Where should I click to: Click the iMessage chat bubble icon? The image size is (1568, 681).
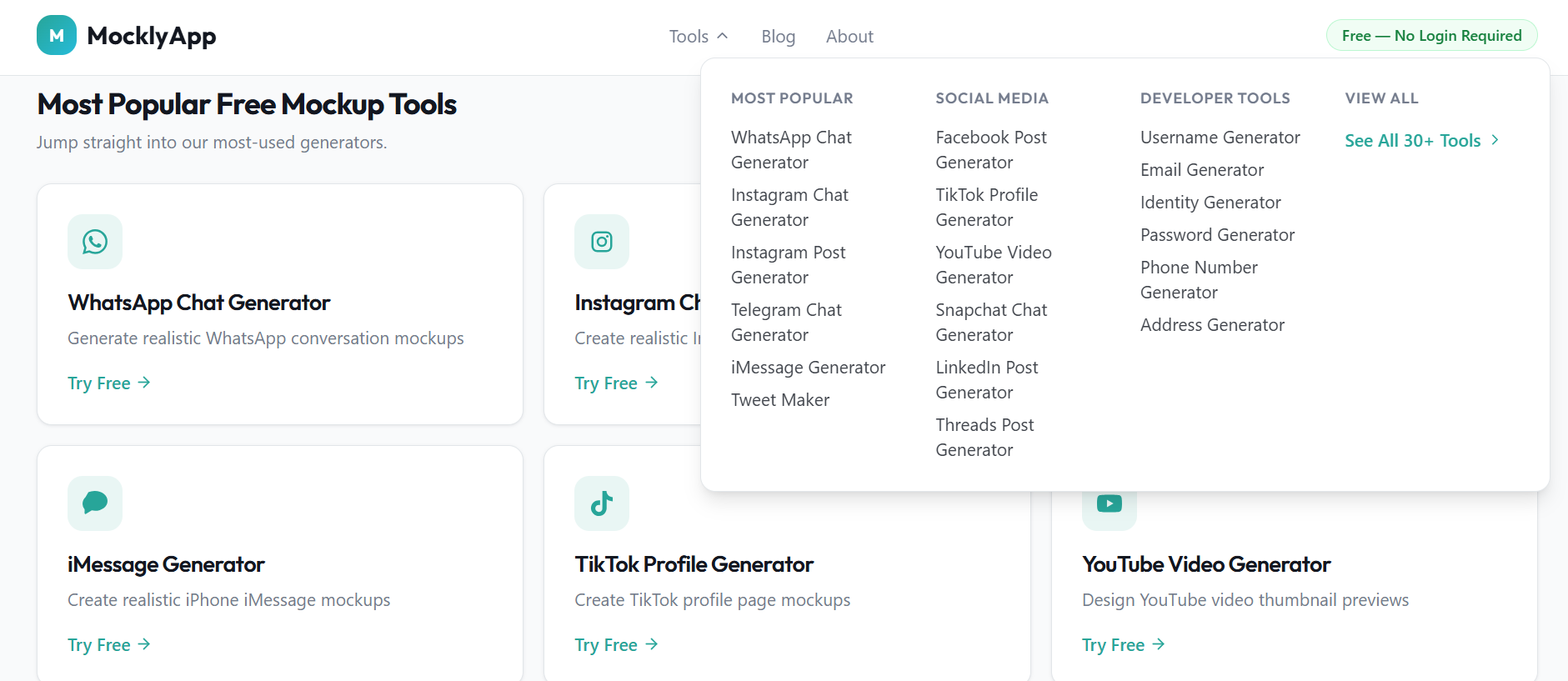coord(94,503)
